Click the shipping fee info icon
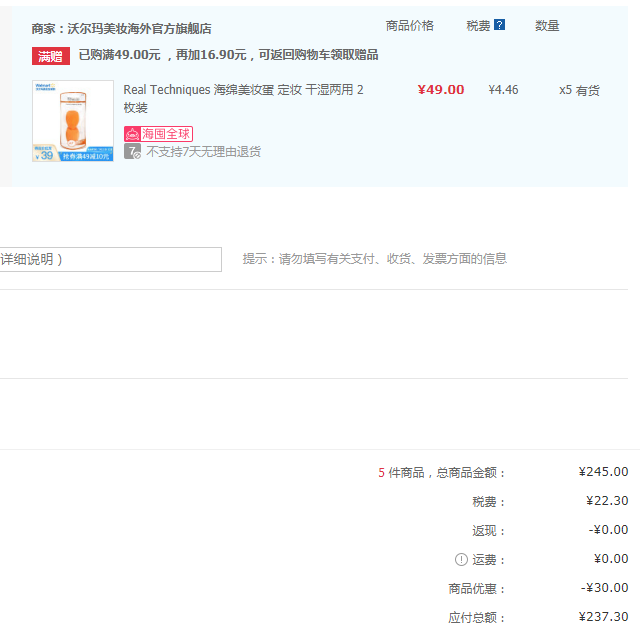 click(x=461, y=559)
